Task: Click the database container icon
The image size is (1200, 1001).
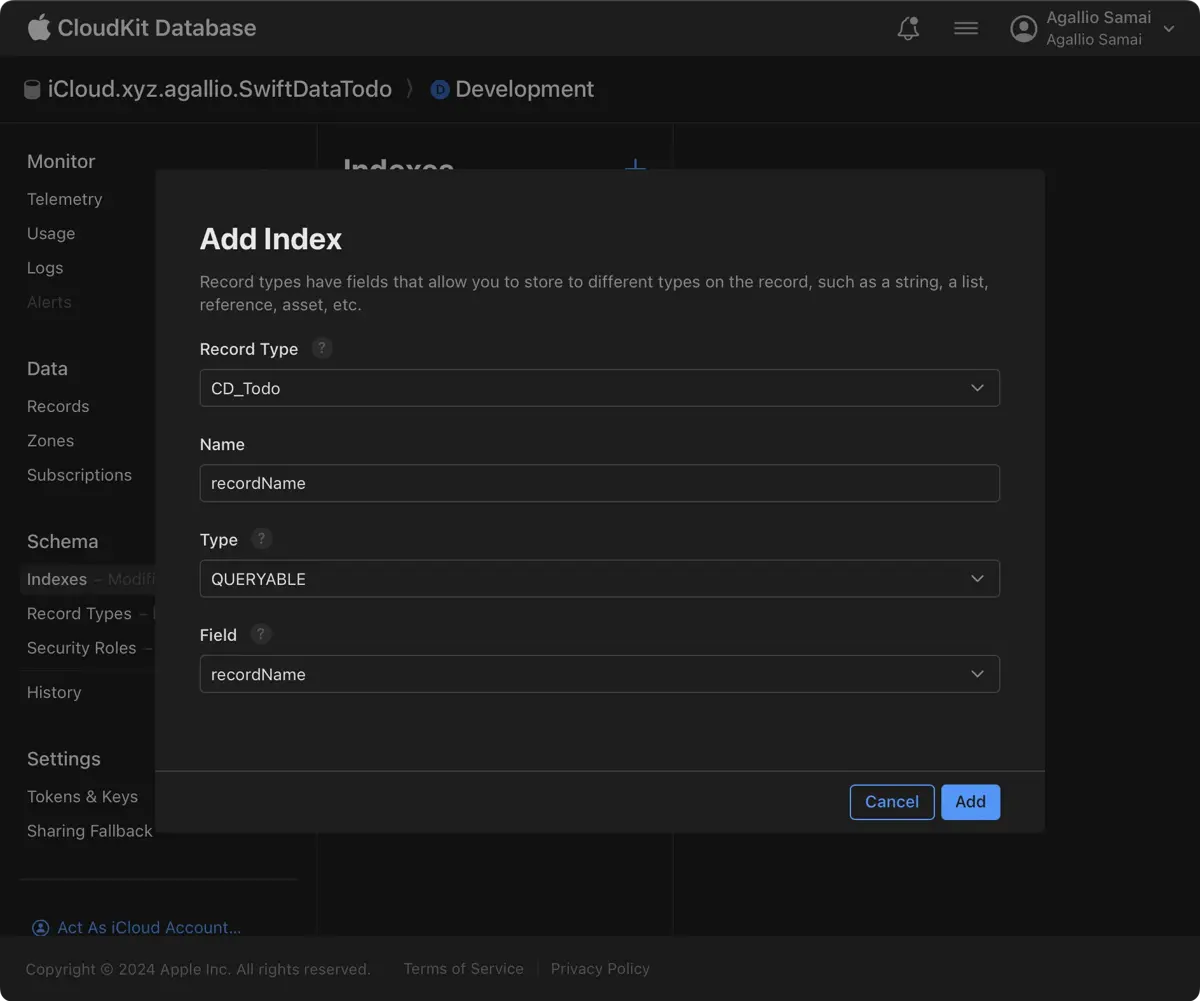Action: (x=32, y=90)
